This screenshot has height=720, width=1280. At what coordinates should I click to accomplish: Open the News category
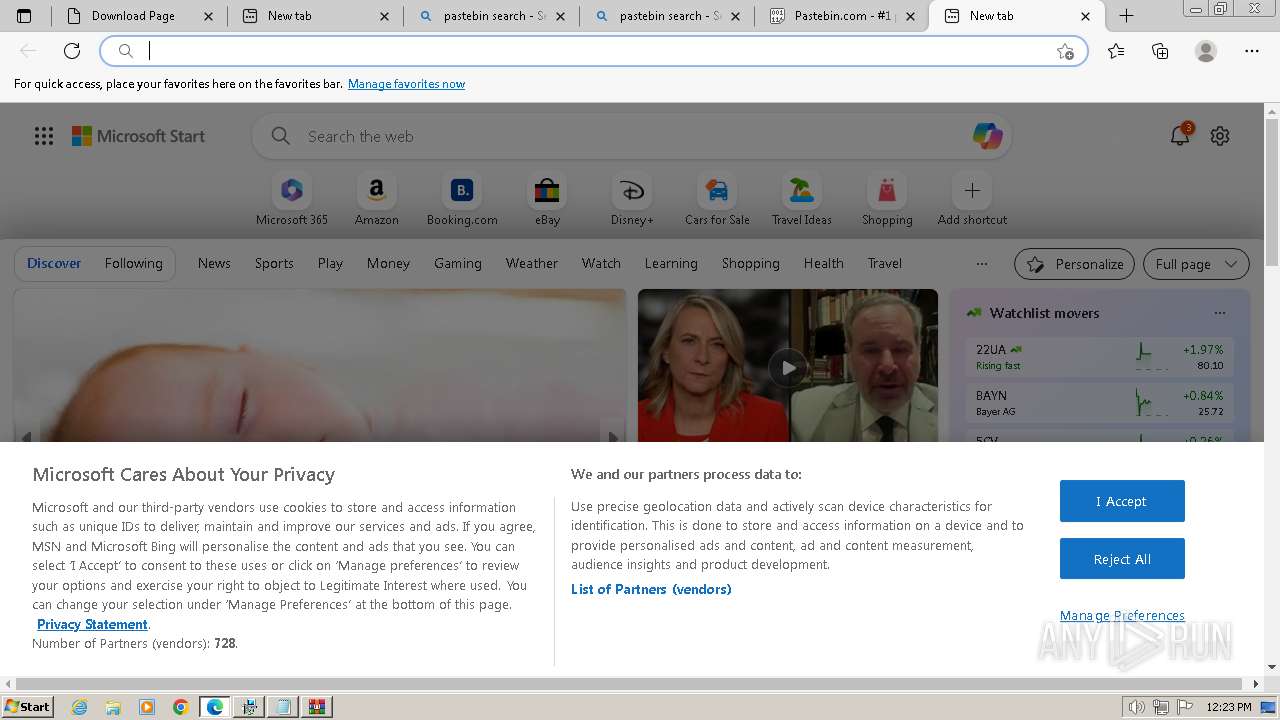click(214, 263)
